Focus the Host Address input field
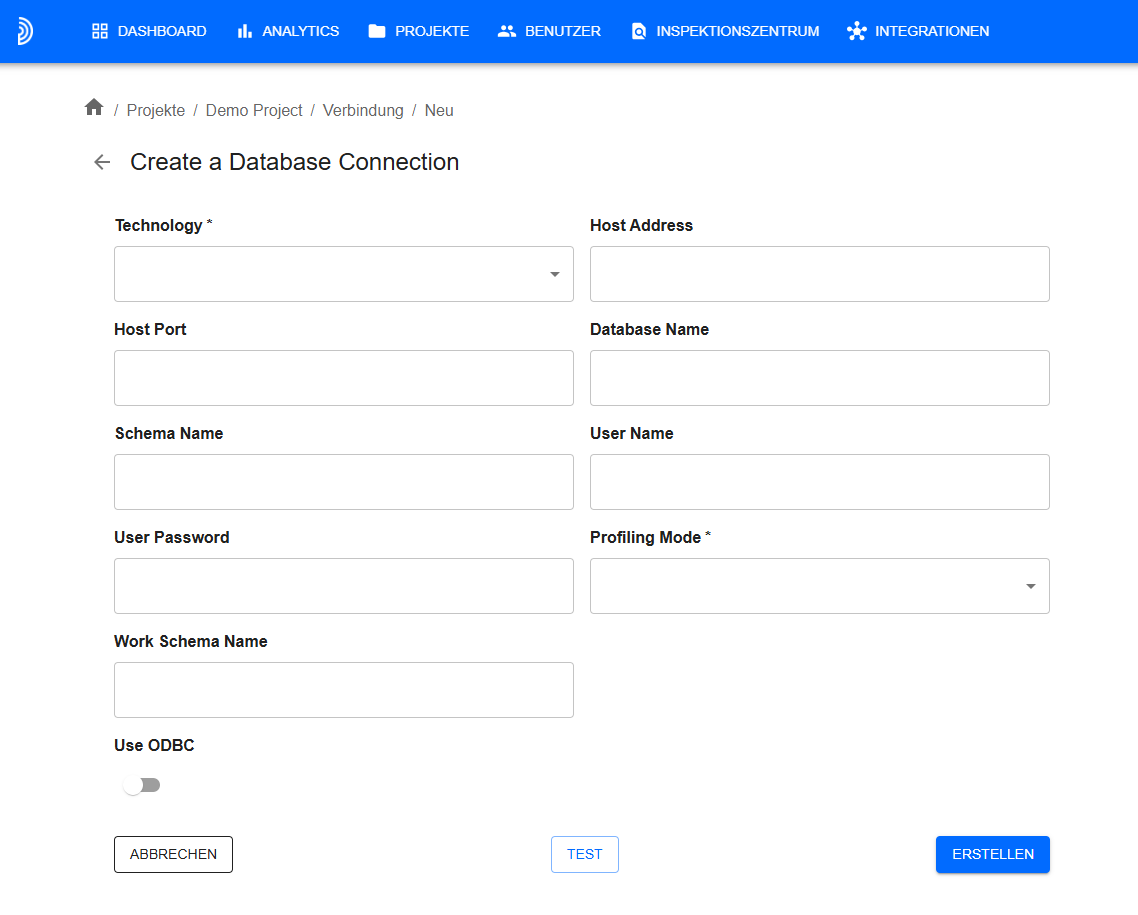Image resolution: width=1138 pixels, height=915 pixels. point(819,274)
